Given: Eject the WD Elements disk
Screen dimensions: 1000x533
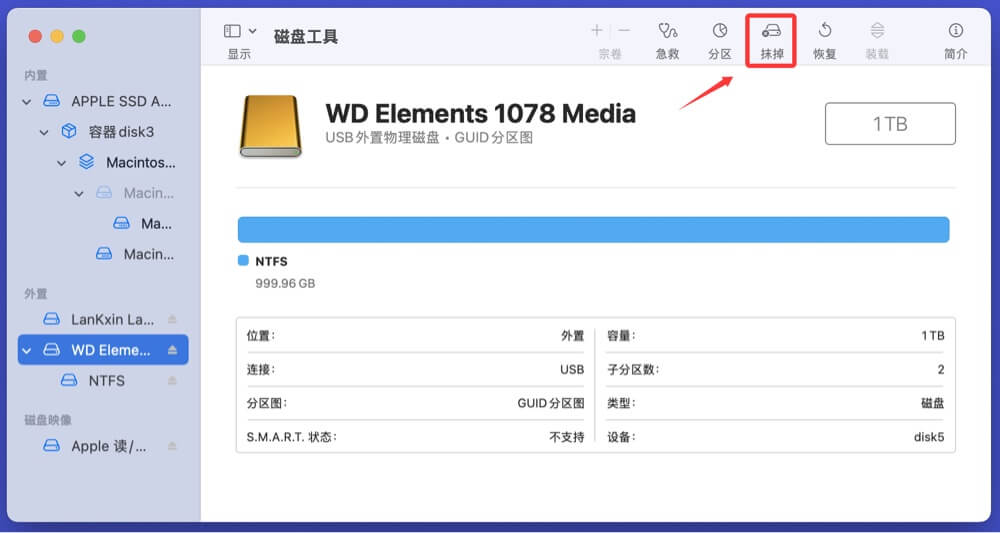Looking at the screenshot, I should [172, 350].
